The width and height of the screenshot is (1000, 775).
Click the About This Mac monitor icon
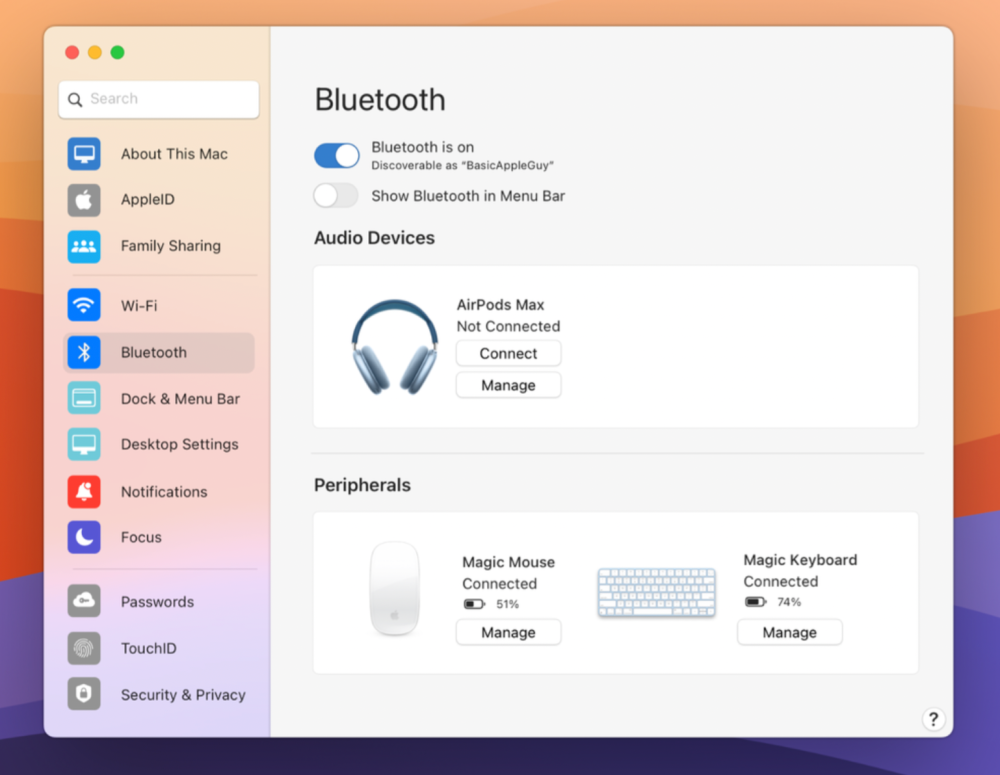[84, 154]
